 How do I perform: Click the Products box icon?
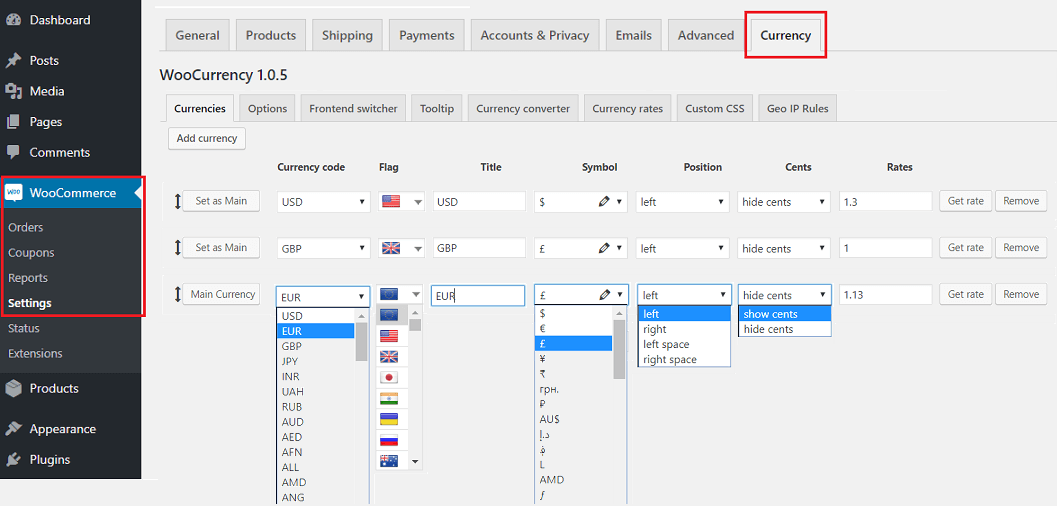point(14,389)
